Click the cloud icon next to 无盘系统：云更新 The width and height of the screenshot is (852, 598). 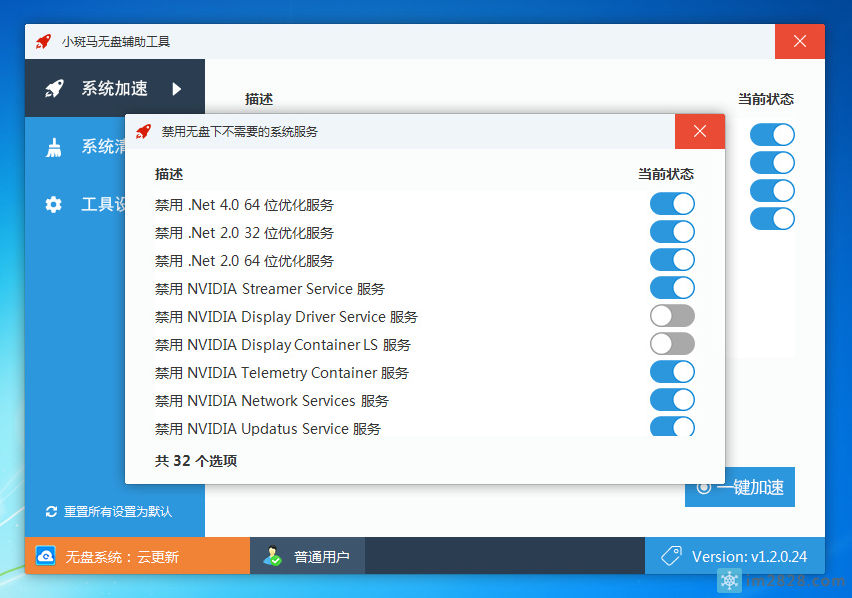pyautogui.click(x=44, y=555)
